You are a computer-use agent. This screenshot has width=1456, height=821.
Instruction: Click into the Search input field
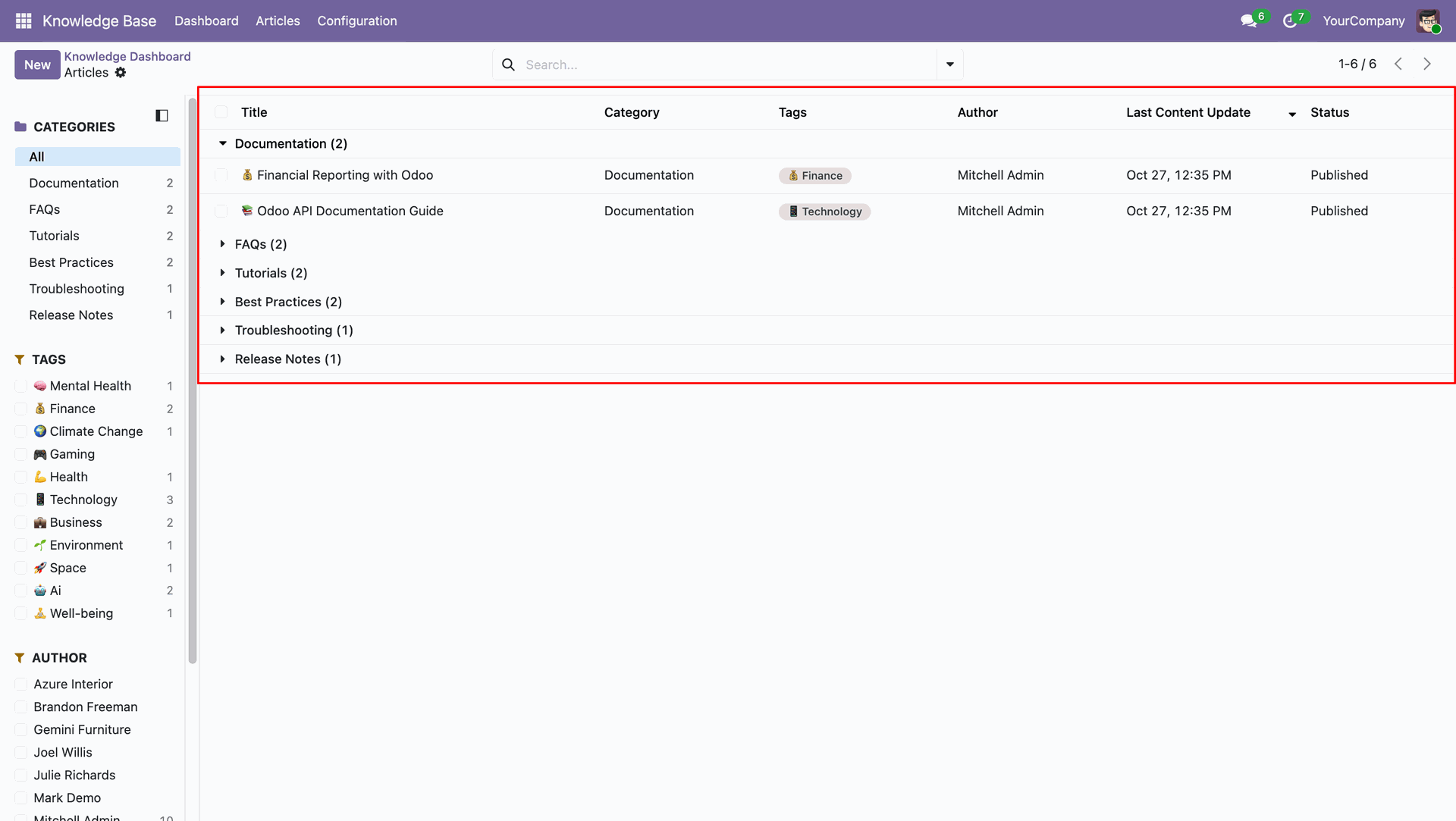(x=728, y=64)
